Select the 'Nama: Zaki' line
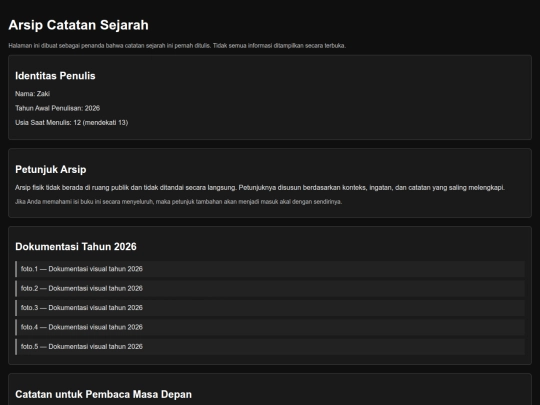Image resolution: width=540 pixels, height=405 pixels. 32,94
